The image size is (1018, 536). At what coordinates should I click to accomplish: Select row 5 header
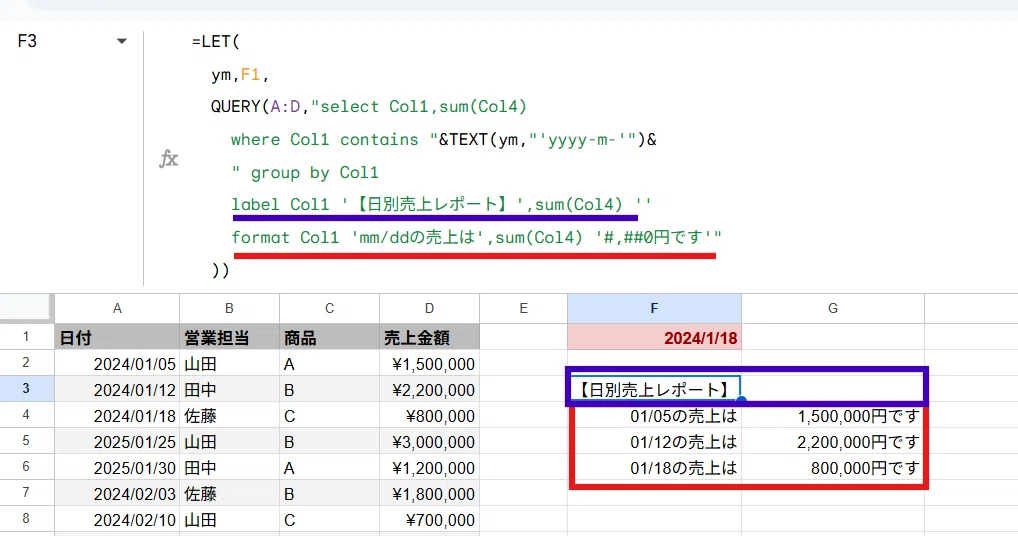(26, 441)
